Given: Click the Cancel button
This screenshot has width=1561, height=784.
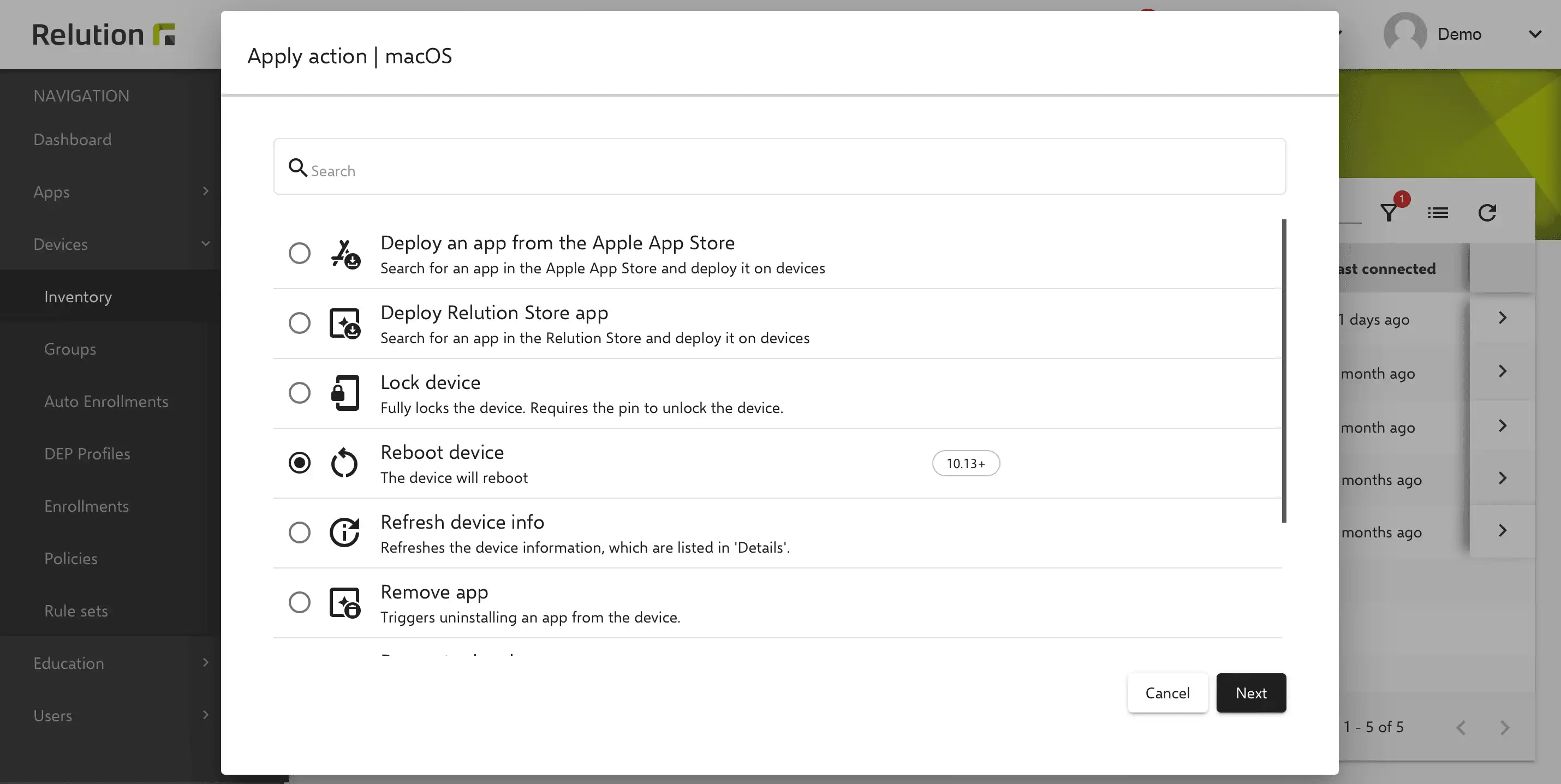Looking at the screenshot, I should pos(1167,692).
